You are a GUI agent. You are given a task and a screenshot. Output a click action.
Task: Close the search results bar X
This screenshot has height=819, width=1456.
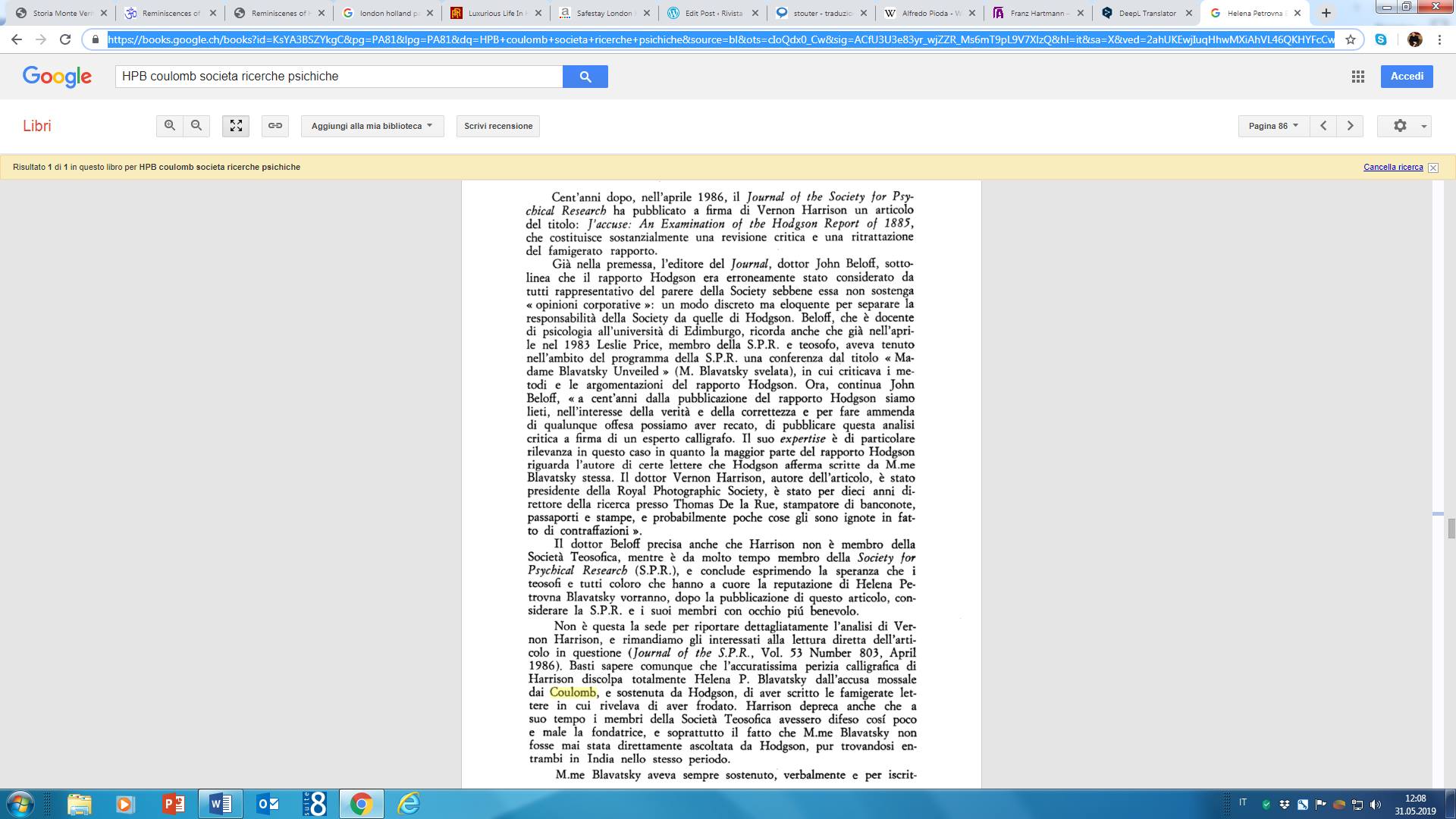click(x=1433, y=168)
